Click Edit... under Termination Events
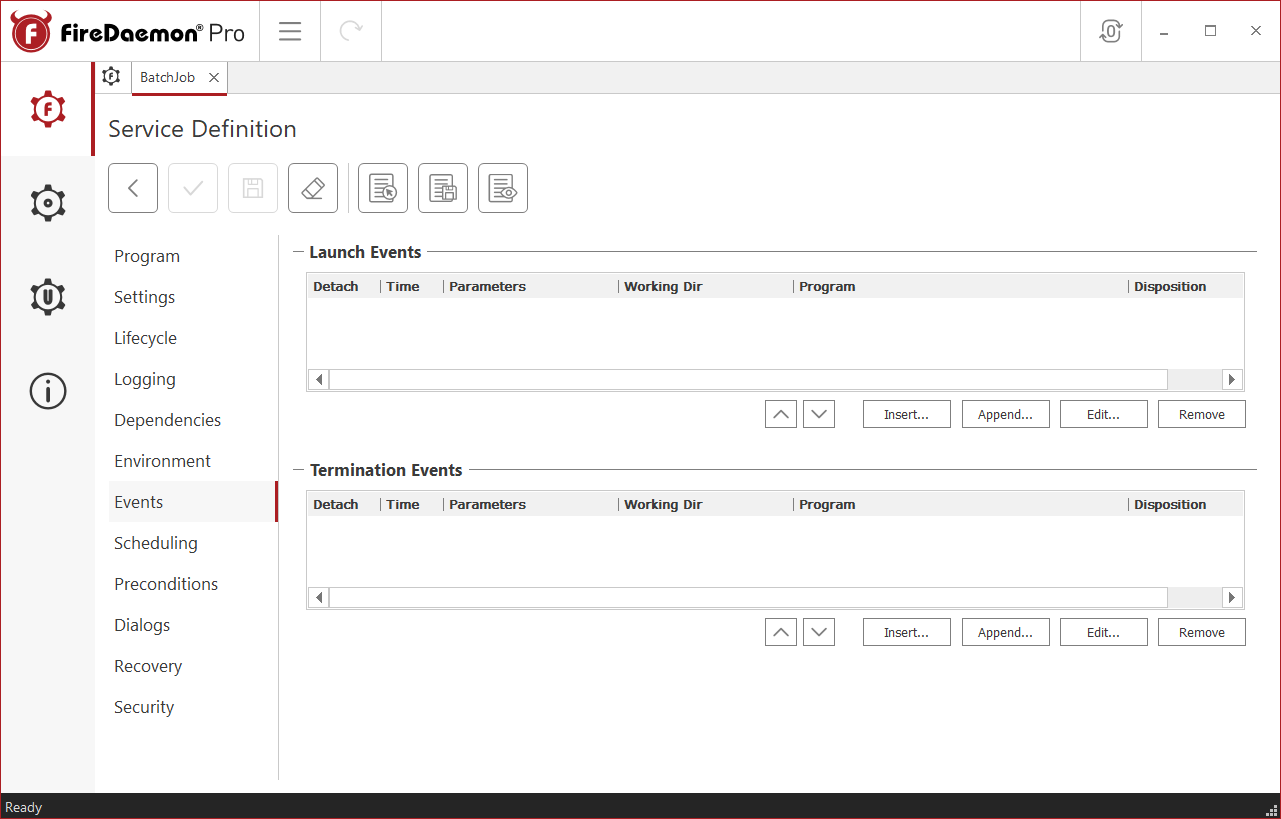1281x819 pixels. 1104,632
